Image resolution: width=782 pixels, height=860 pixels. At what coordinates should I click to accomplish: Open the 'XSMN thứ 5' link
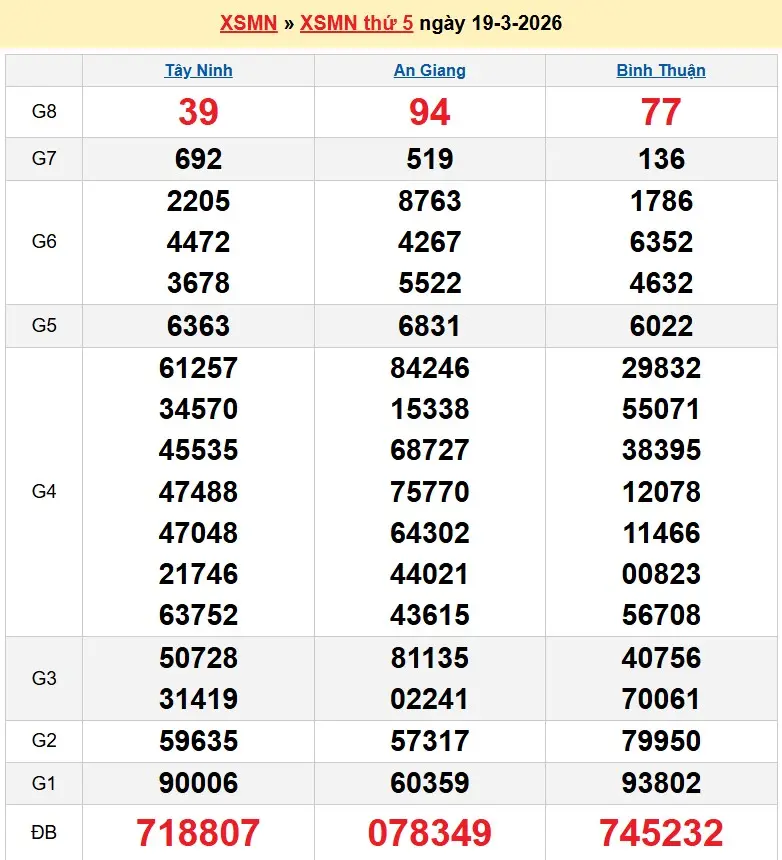[356, 23]
